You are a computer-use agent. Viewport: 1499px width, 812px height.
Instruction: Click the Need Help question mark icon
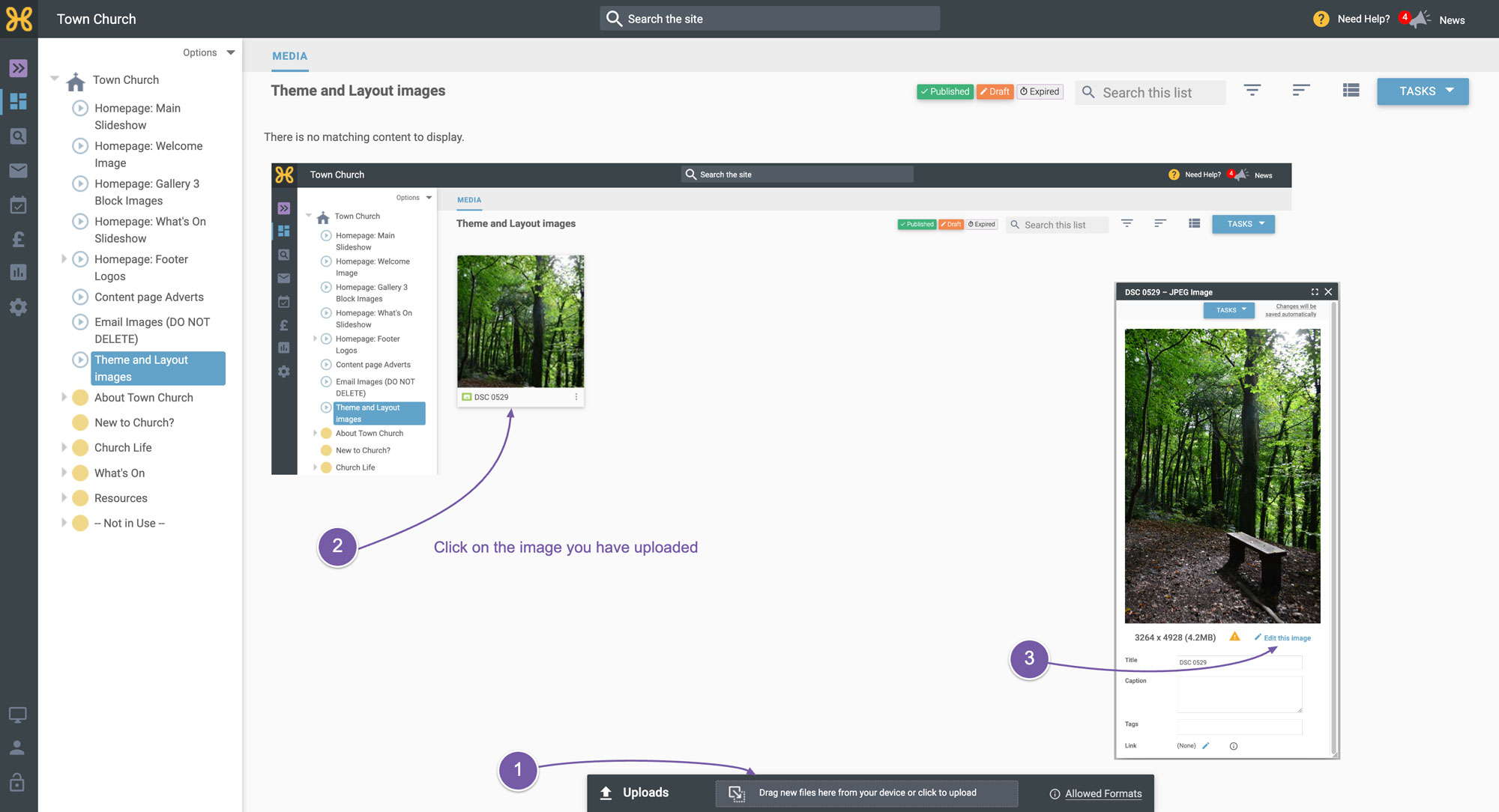1321,19
